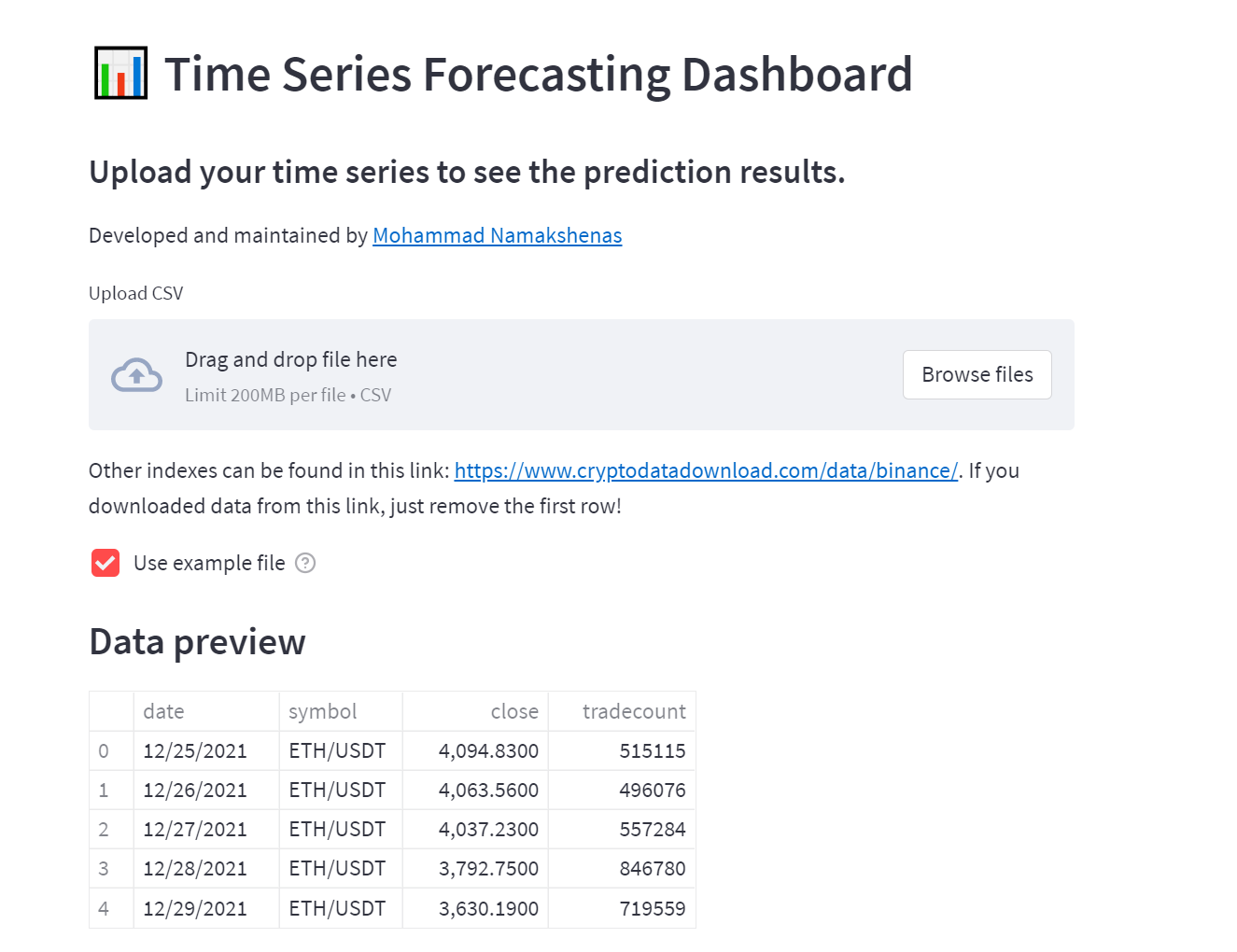Open the Mohammad Namakshenas link
The height and width of the screenshot is (952, 1237).
(497, 235)
